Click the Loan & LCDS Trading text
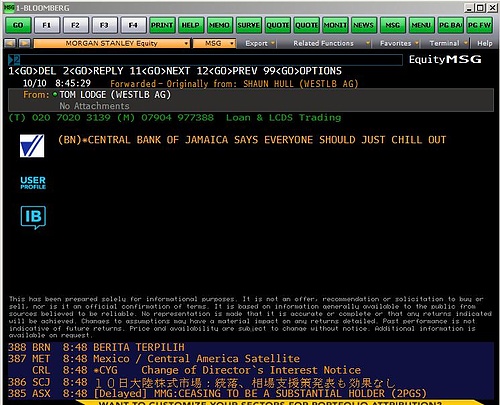 (283, 118)
